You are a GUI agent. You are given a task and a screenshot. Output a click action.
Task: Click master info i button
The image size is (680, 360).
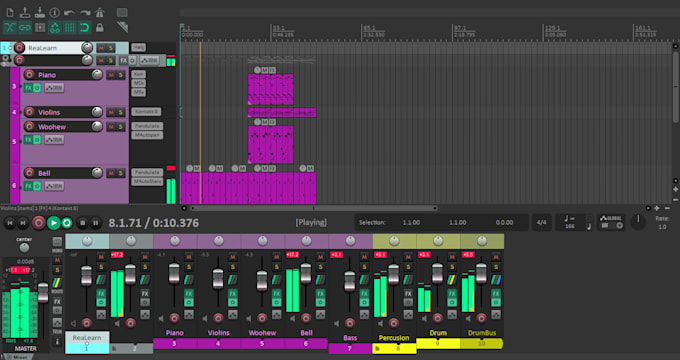coord(57,342)
